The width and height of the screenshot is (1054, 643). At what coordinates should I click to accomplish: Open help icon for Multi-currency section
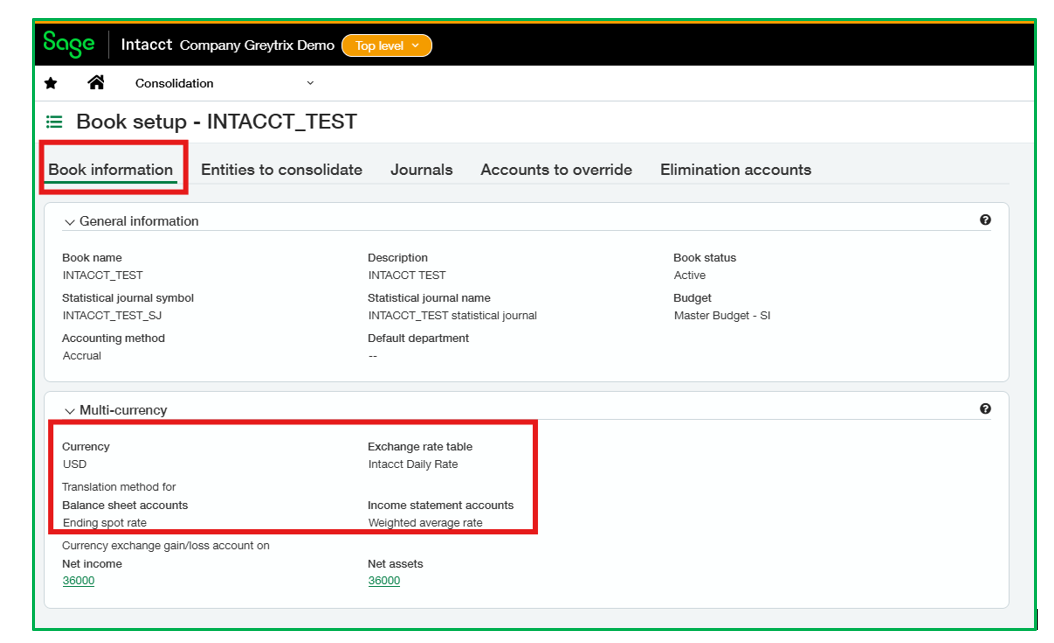pos(985,409)
